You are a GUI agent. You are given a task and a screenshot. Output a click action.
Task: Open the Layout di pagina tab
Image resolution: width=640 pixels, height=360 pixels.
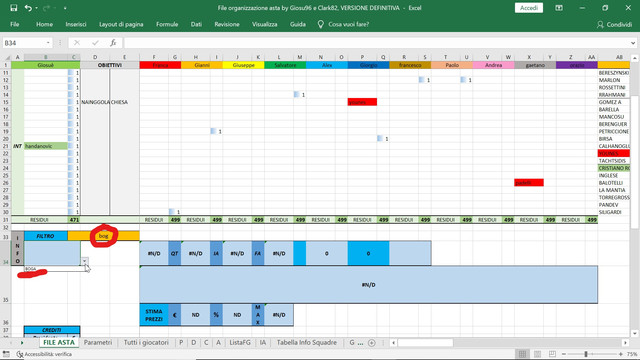121,24
